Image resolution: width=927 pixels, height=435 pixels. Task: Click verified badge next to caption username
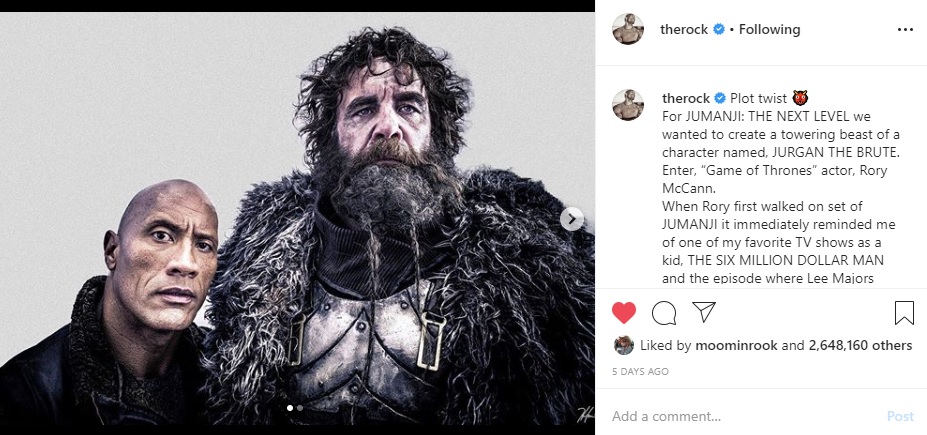[717, 98]
